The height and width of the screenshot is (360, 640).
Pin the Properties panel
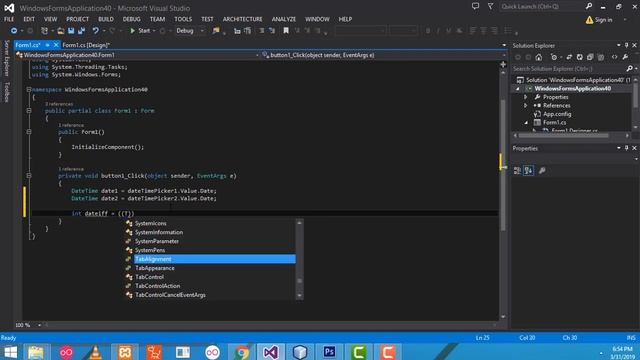627,148
